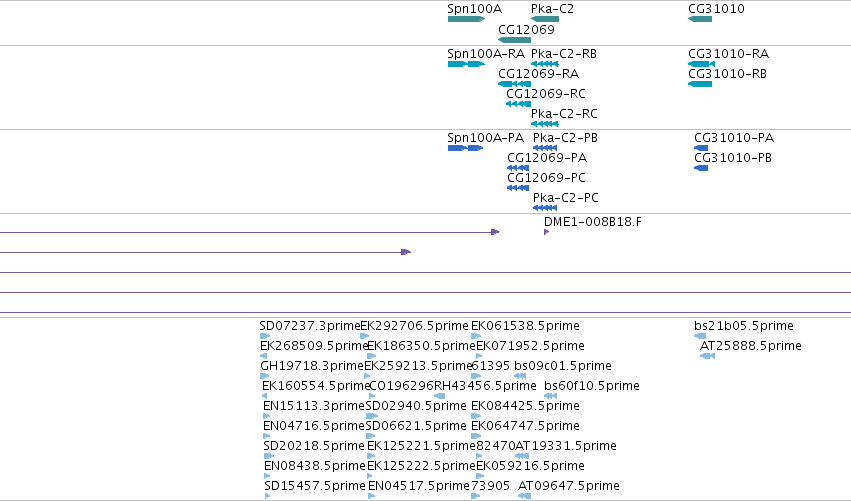This screenshot has height=501, width=851.
Task: Select the Spn100A-PA protein label
Action: click(486, 138)
